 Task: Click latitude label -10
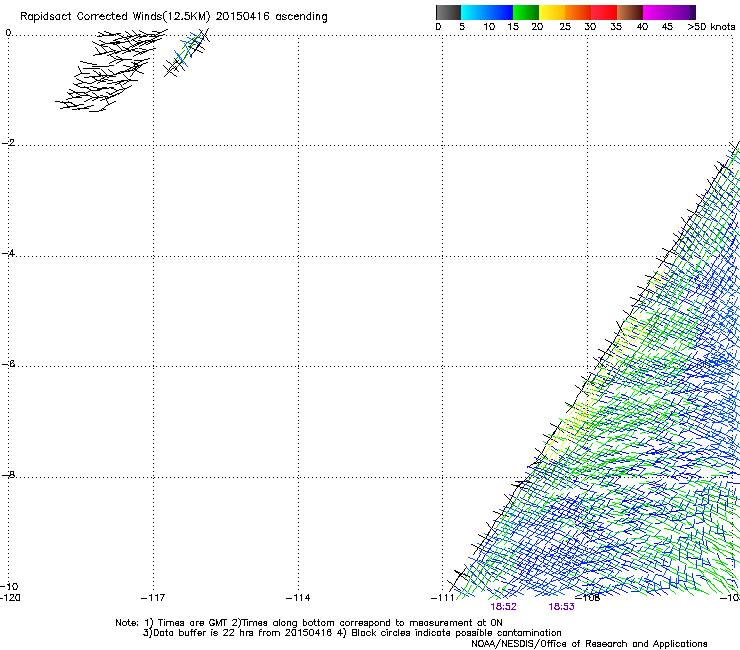click(9, 586)
